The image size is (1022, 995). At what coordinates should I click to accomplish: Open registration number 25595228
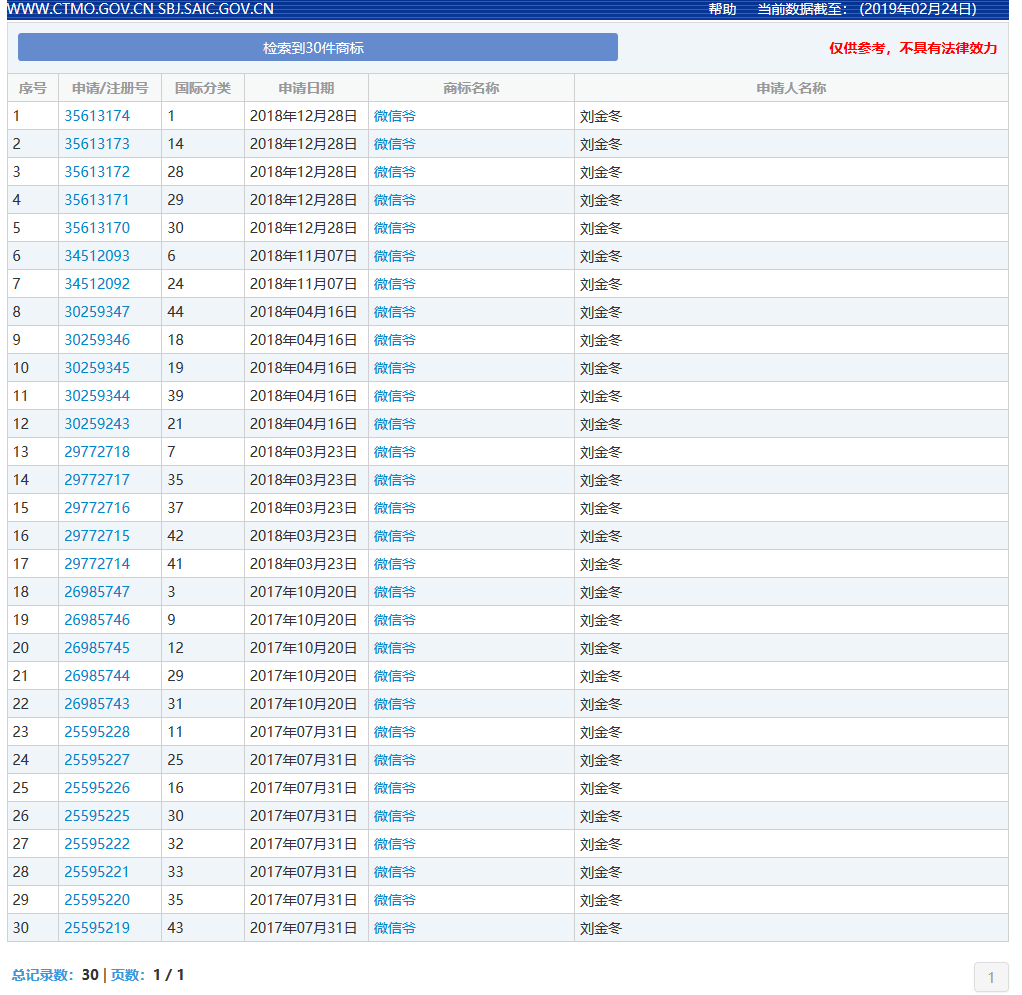click(97, 732)
